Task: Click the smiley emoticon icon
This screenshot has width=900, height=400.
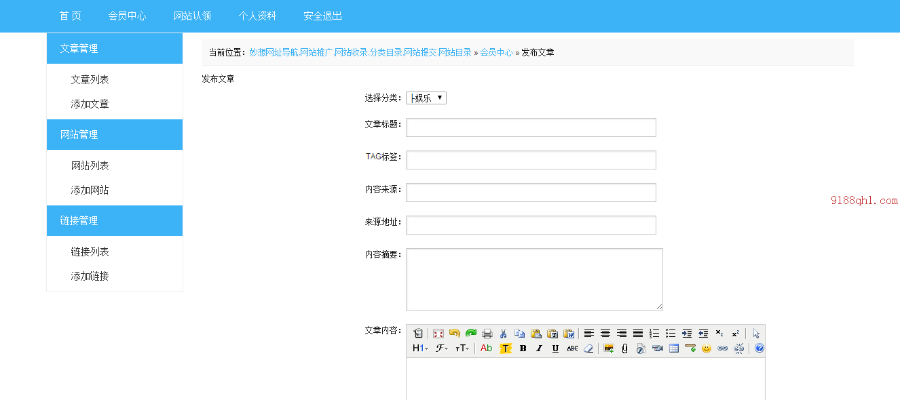Action: click(707, 348)
